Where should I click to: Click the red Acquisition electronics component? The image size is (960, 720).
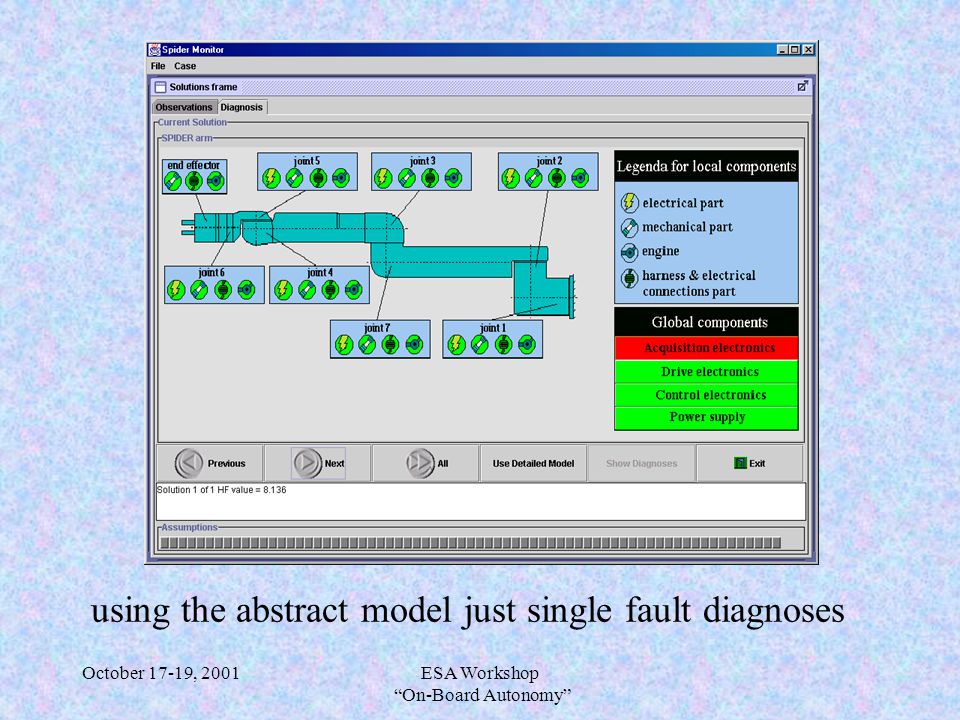pyautogui.click(x=707, y=348)
